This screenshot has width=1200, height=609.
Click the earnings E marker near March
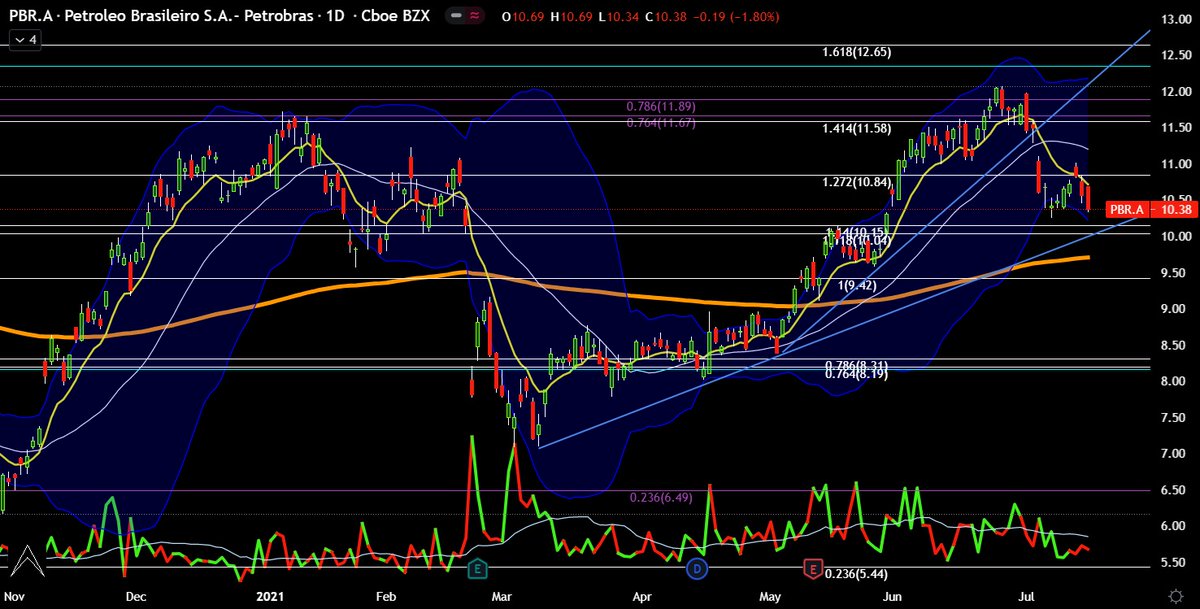(x=479, y=569)
